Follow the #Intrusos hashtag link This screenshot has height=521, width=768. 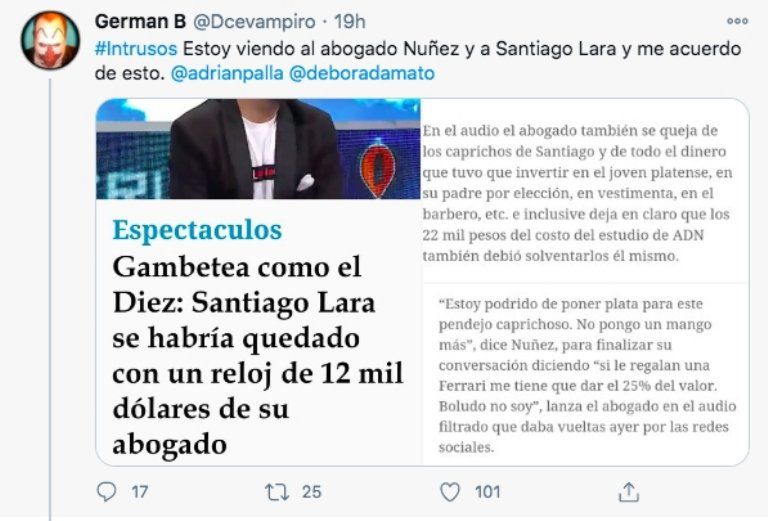click(x=136, y=48)
